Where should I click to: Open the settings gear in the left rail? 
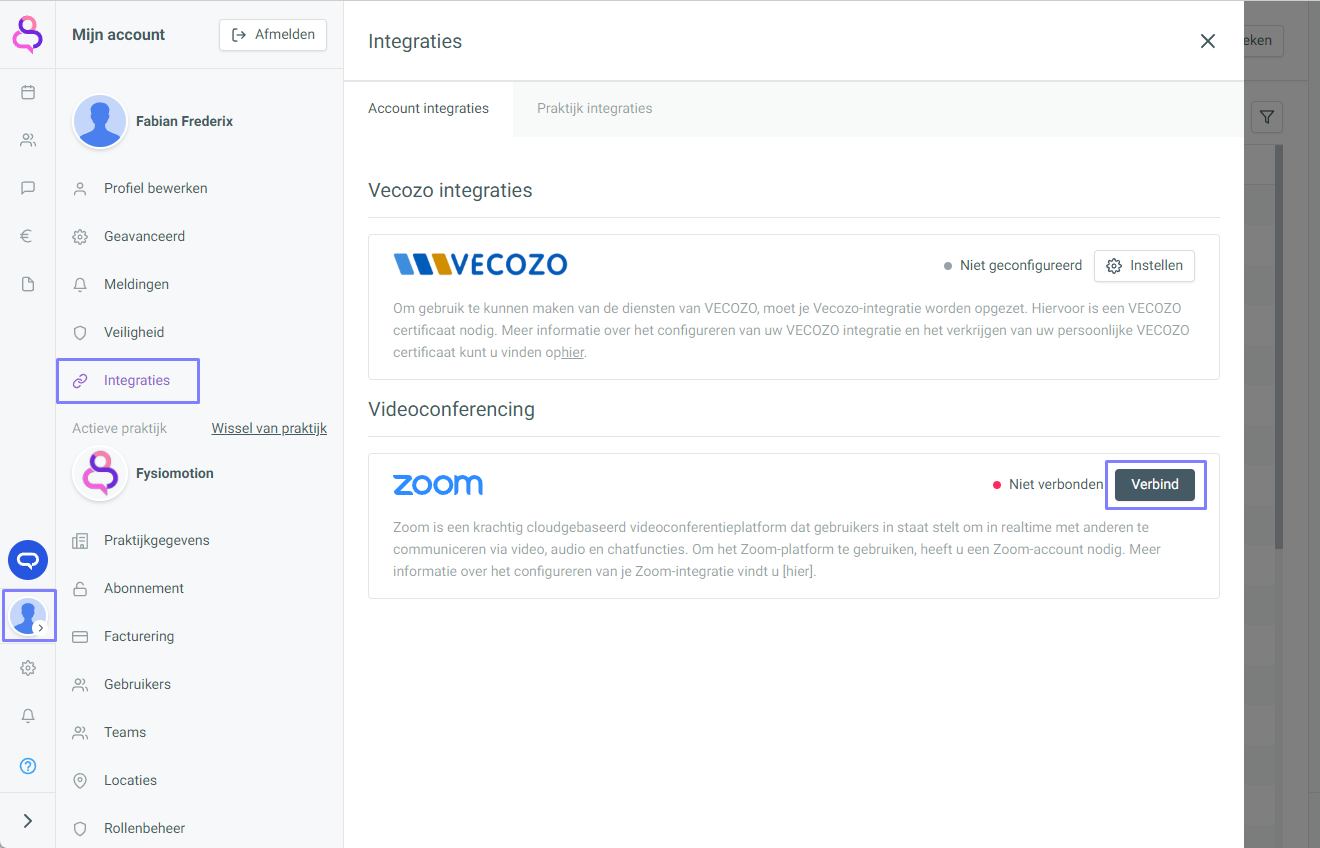(x=28, y=668)
